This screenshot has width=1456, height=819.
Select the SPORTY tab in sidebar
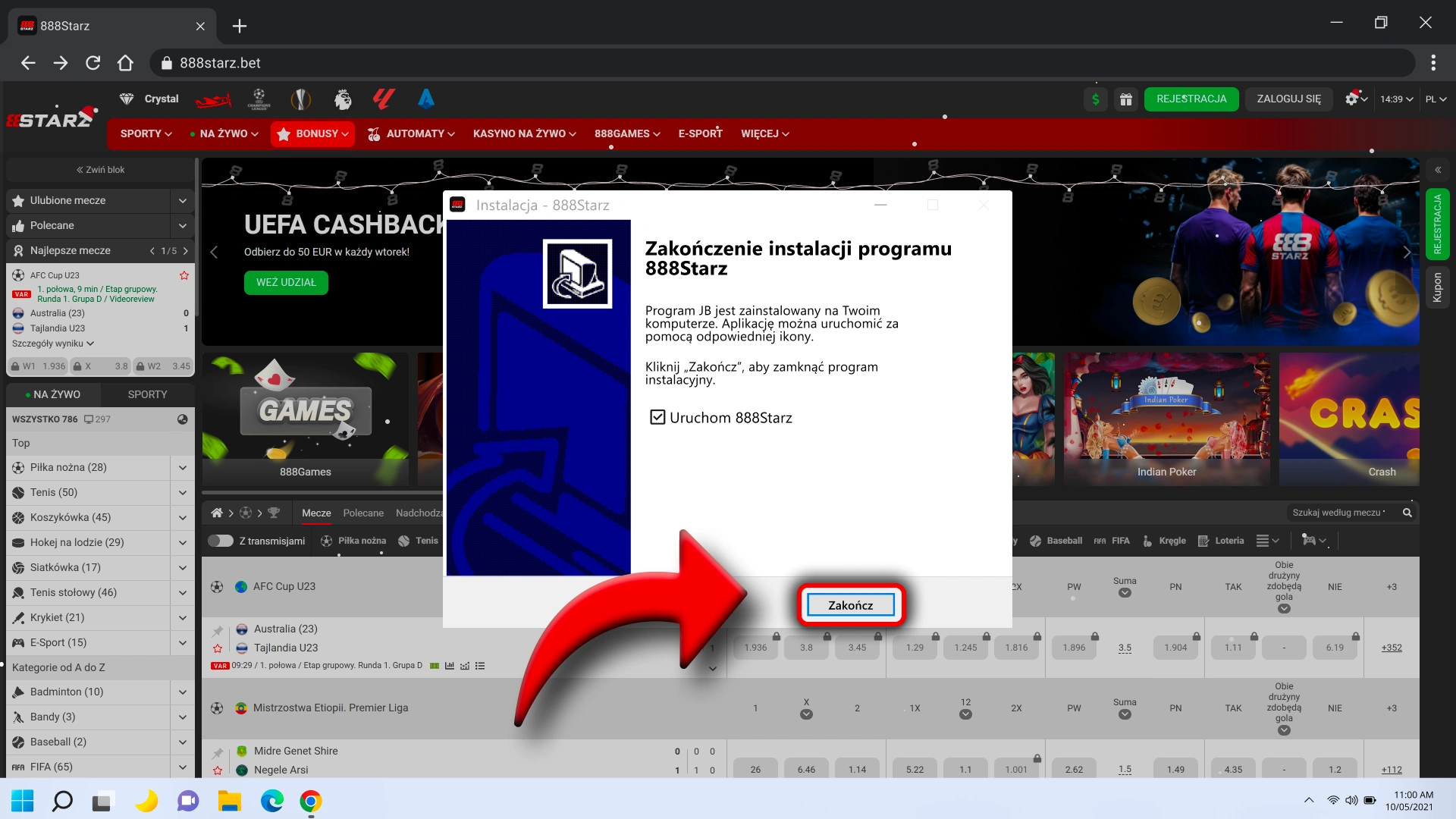coord(147,394)
